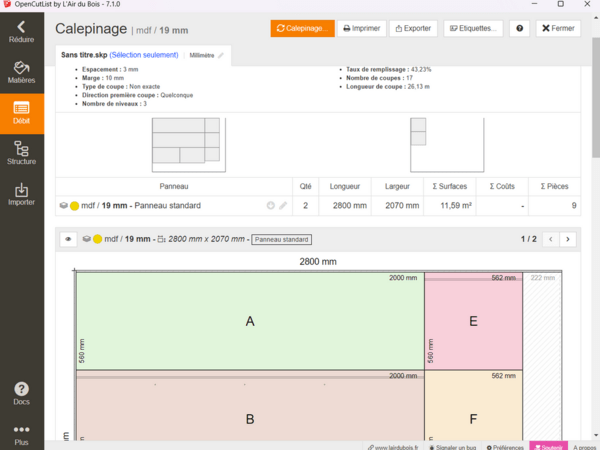Open the Plus menu in the sidebar
Screen dimensions: 600x450
21,434
